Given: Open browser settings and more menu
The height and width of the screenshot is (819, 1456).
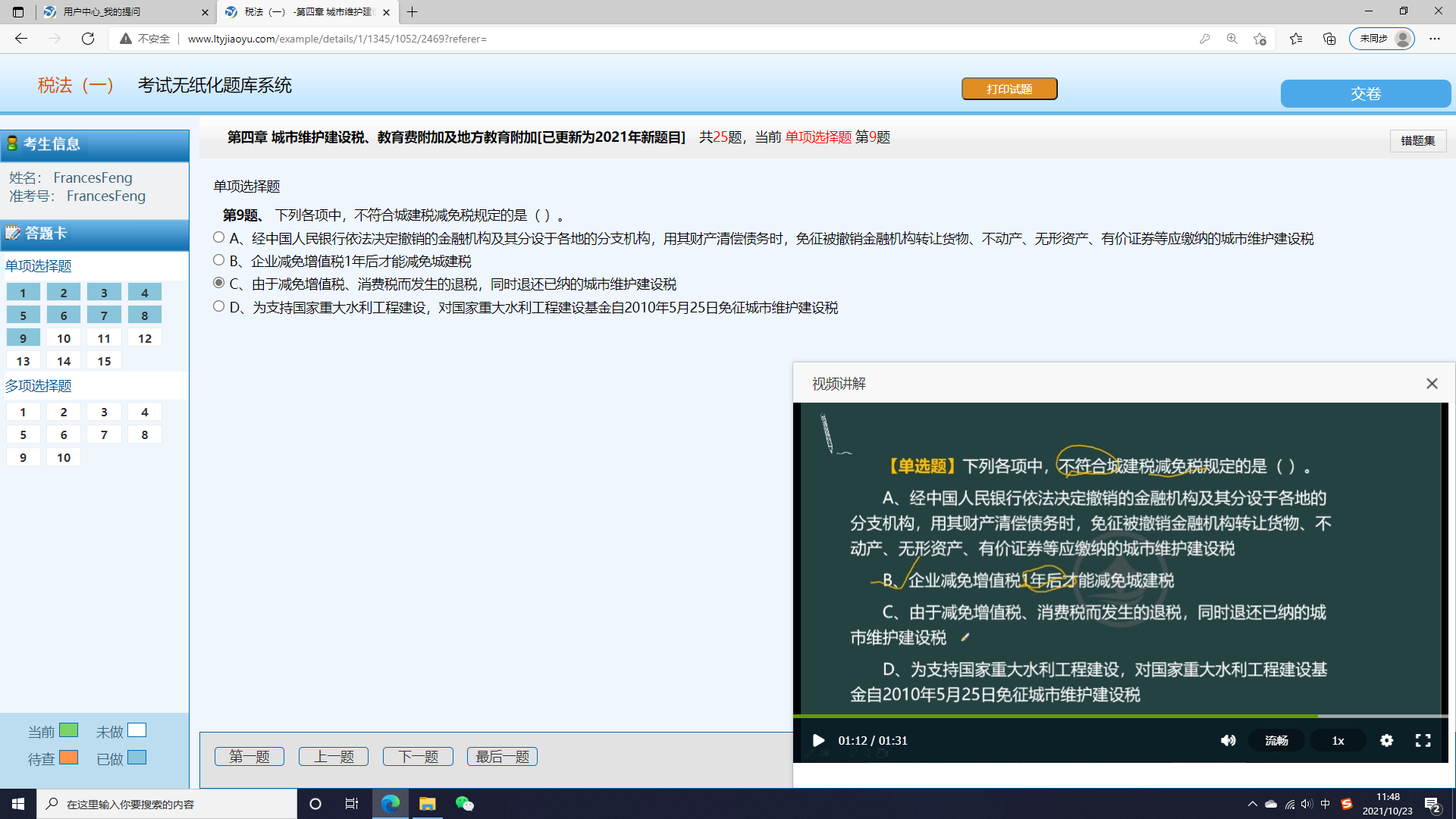Looking at the screenshot, I should [1435, 39].
